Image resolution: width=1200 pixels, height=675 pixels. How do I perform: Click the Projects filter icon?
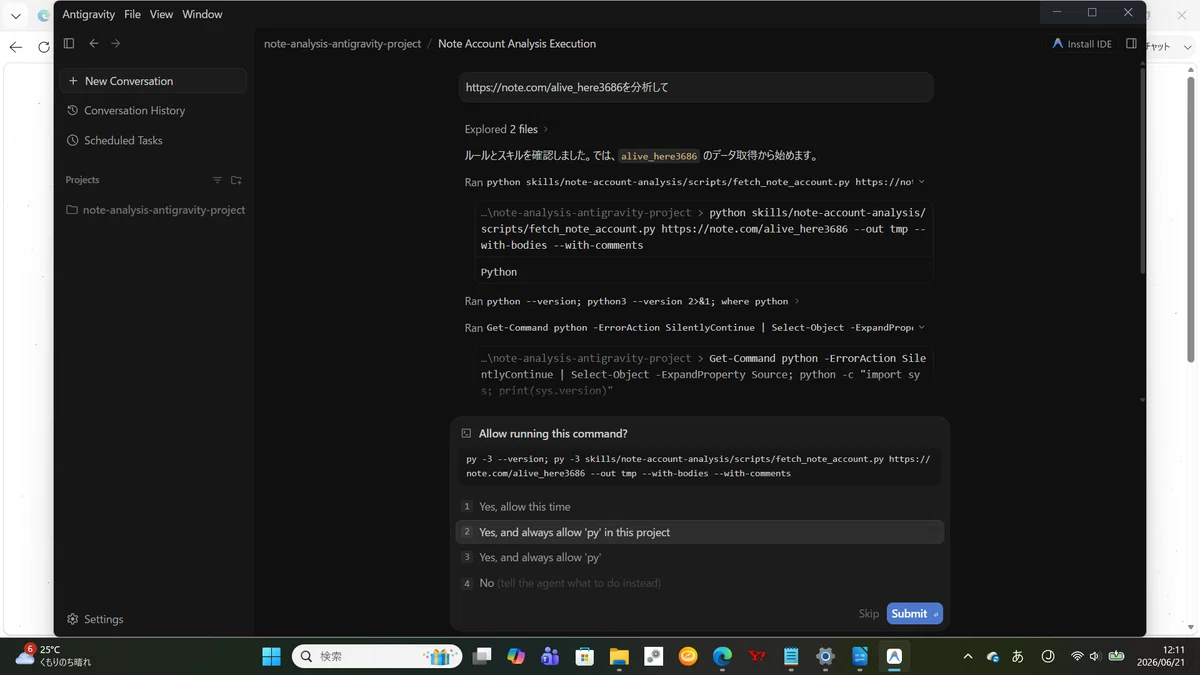coord(217,180)
